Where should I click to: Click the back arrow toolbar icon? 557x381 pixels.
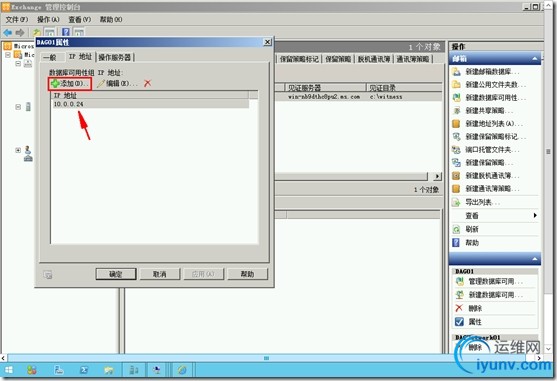[x=7, y=33]
